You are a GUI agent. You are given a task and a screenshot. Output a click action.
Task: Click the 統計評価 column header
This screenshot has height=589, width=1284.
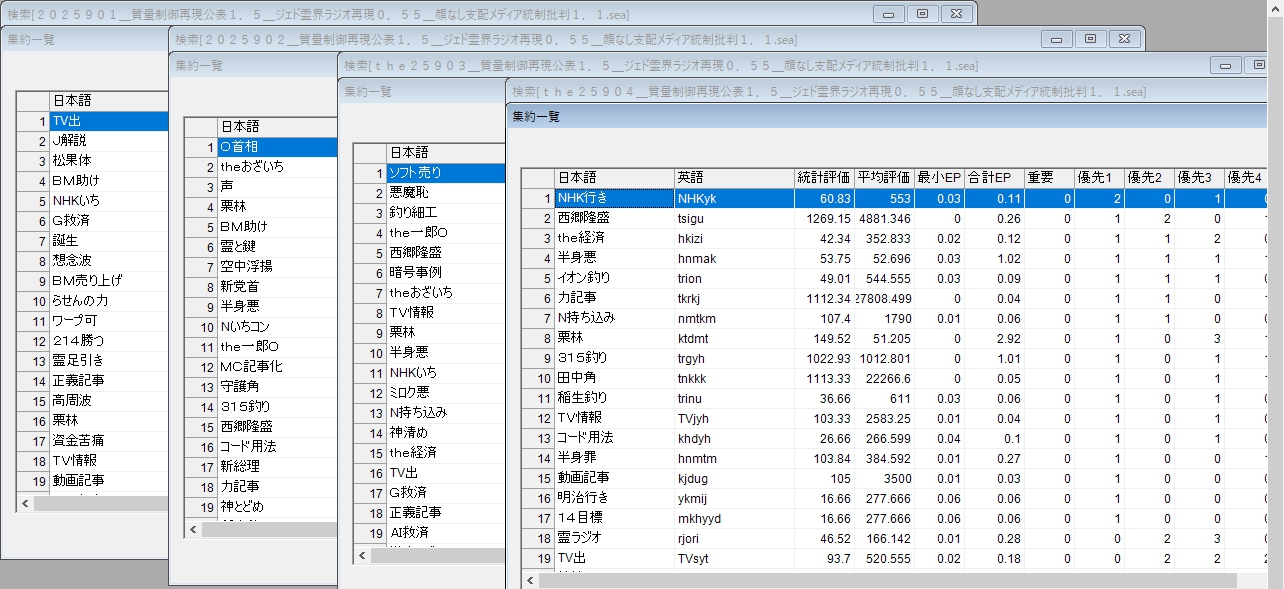coord(824,178)
